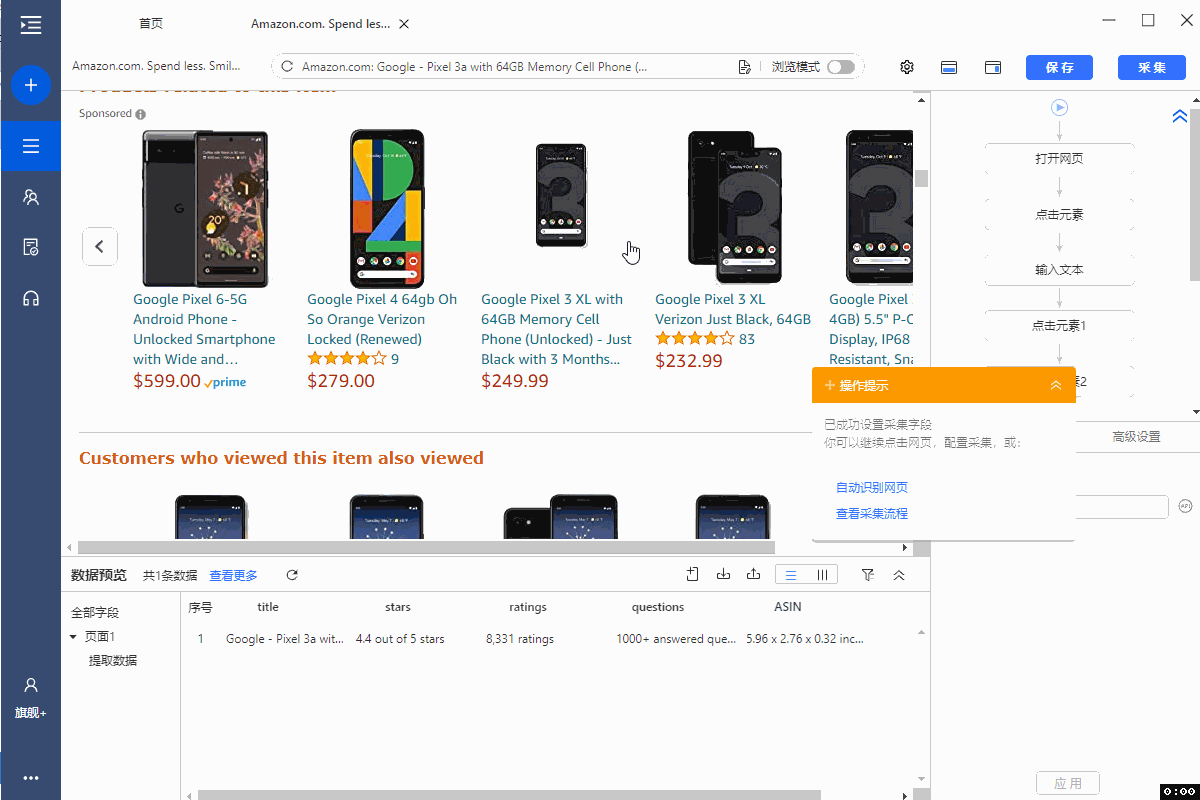Image resolution: width=1200 pixels, height=800 pixels.
Task: Click Google Pixel 6-5G product thumbnail
Action: [x=205, y=208]
